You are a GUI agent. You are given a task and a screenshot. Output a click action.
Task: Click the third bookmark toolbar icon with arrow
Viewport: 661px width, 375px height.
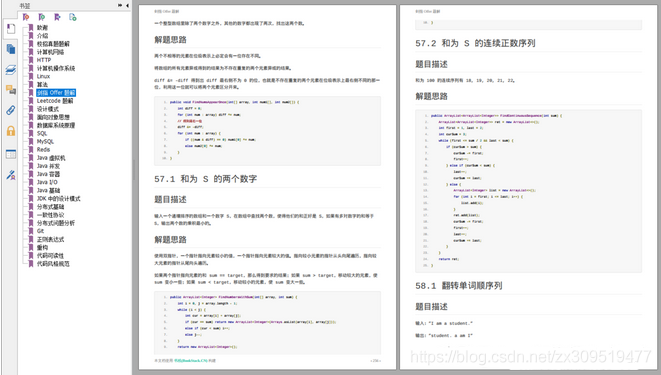(57, 17)
